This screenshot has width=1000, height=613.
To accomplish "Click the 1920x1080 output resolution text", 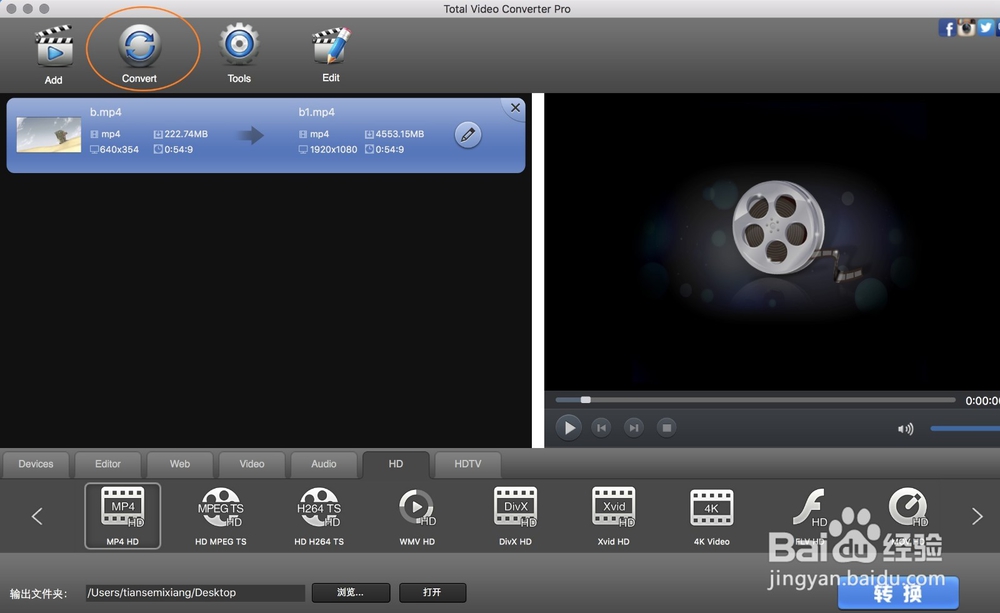I will pos(334,149).
